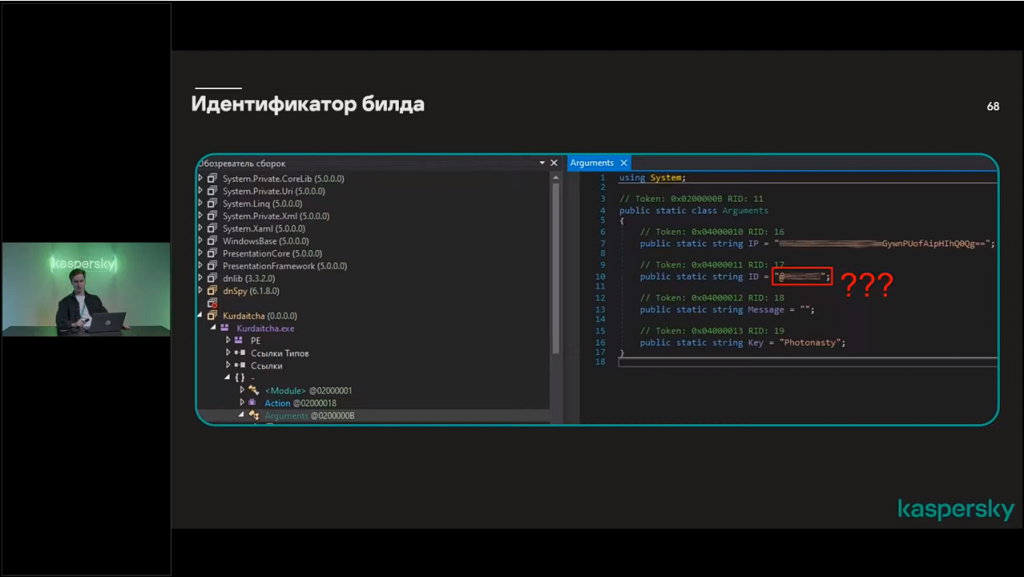Expand the System.Private.CoreLib node
This screenshot has width=1024, height=577.
tap(200, 178)
